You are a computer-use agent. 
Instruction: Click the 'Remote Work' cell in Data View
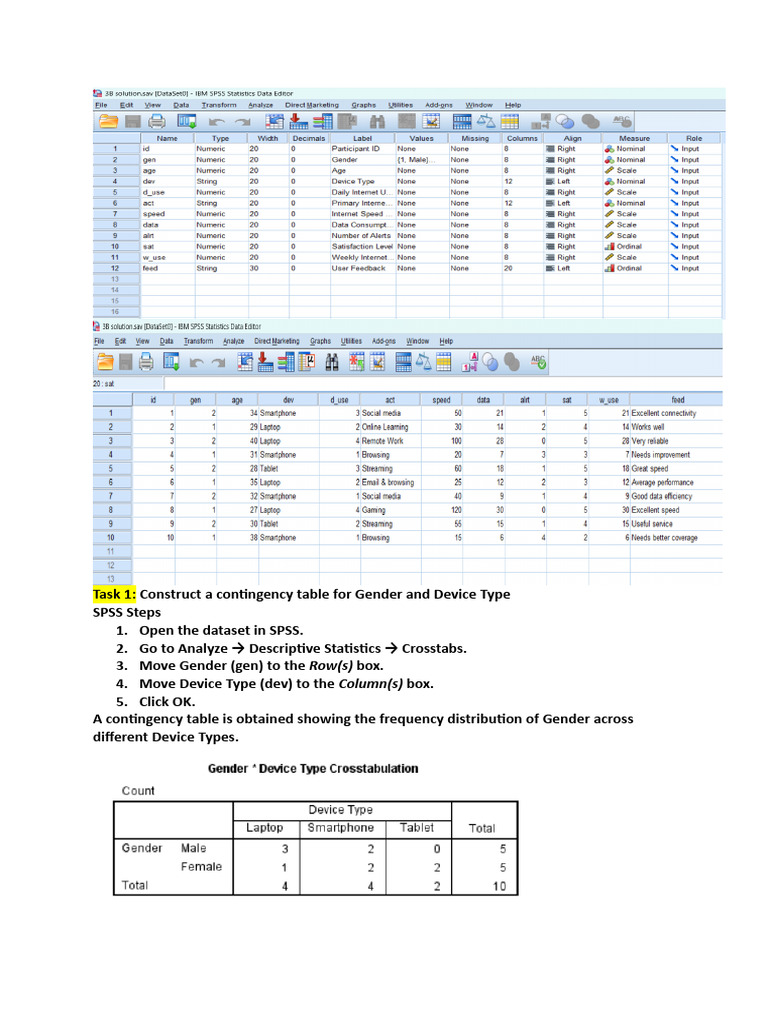[391, 441]
